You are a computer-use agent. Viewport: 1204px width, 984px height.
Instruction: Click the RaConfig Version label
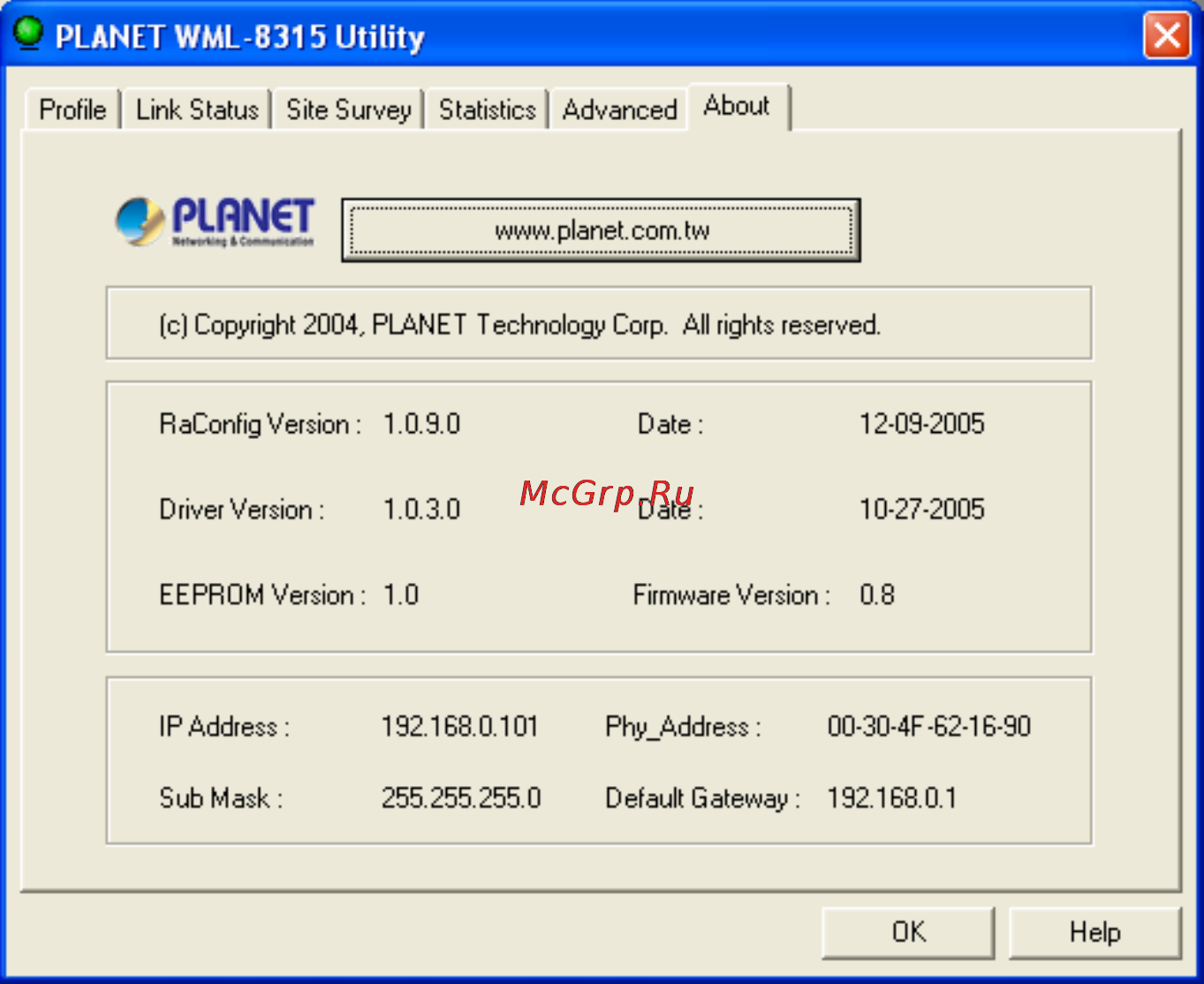click(x=261, y=425)
